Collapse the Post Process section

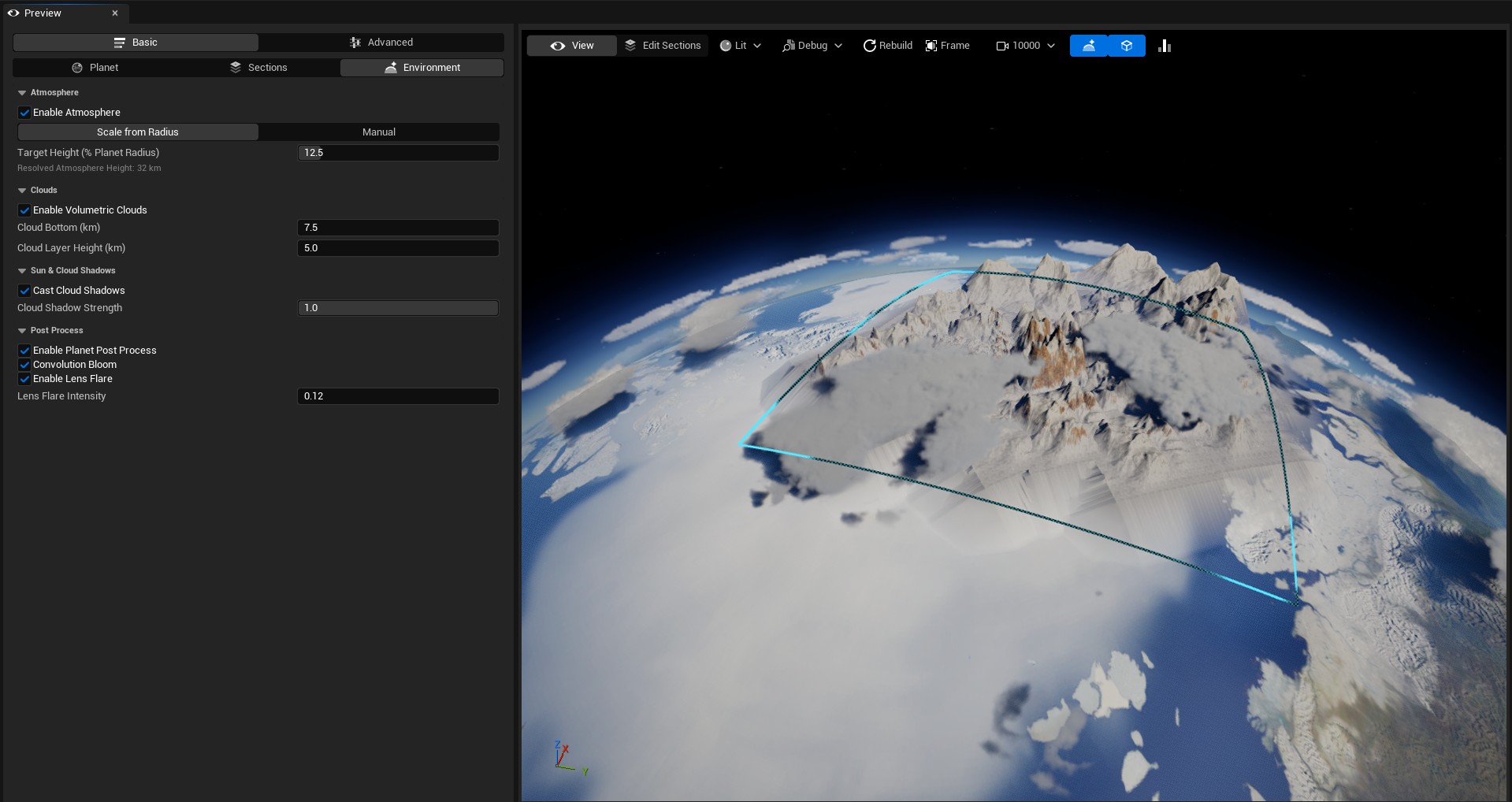(22, 331)
